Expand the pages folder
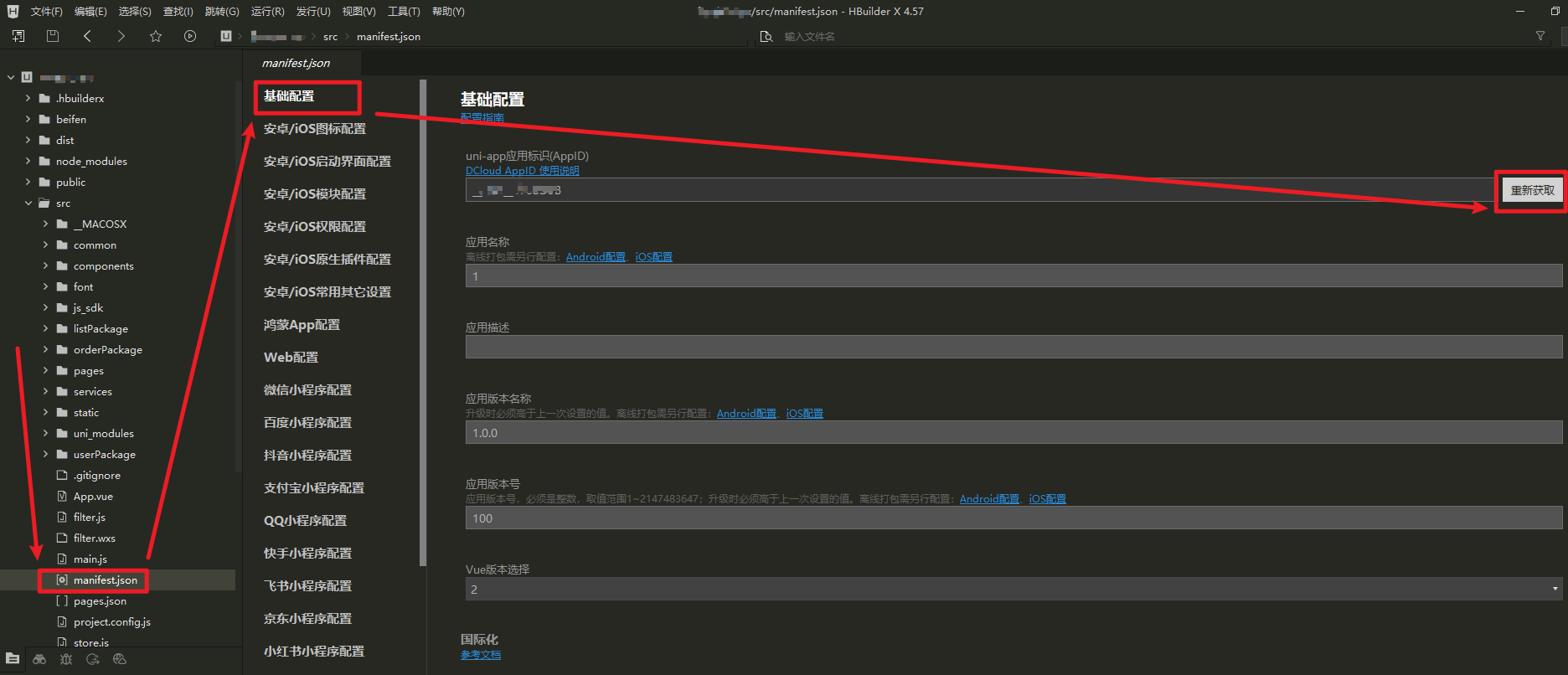 45,370
